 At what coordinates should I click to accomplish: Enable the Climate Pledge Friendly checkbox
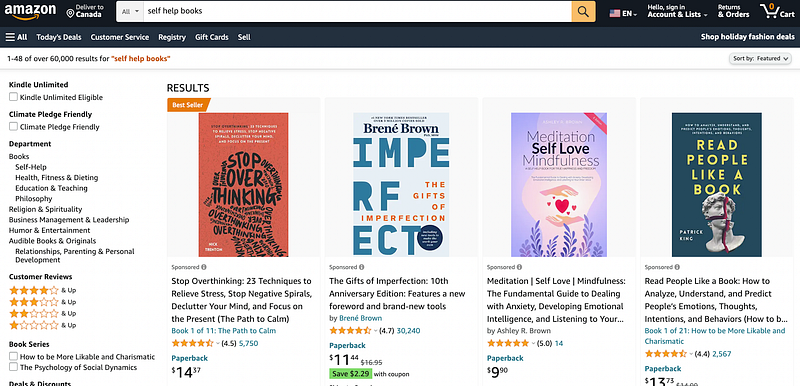tap(13, 126)
